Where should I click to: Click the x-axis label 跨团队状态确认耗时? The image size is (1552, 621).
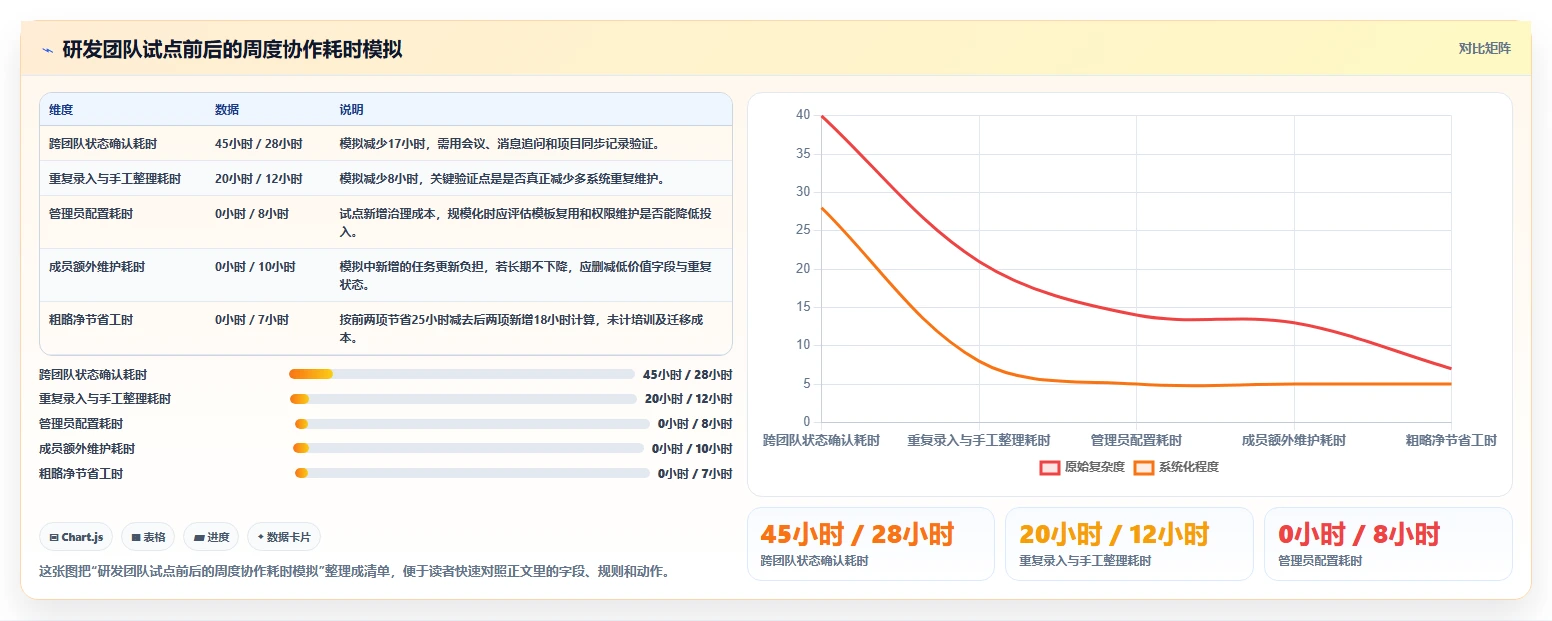coord(821,440)
